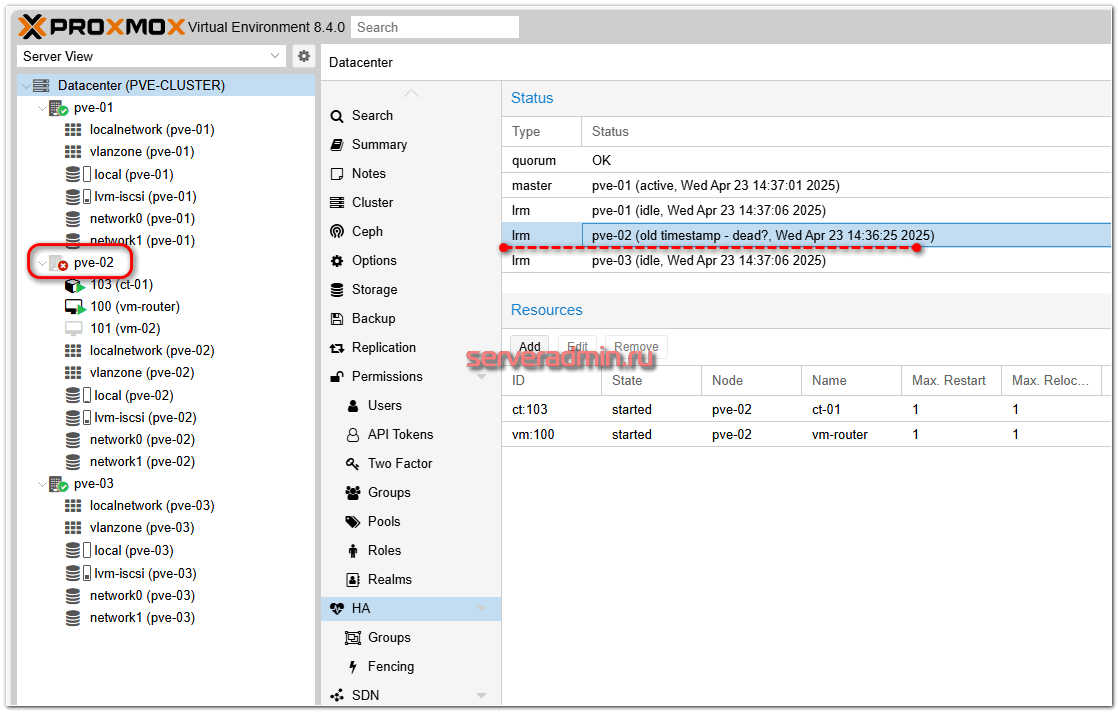This screenshot has width=1118, height=712.
Task: Select vlanzone (pve-03) in the tree
Action: point(142,528)
